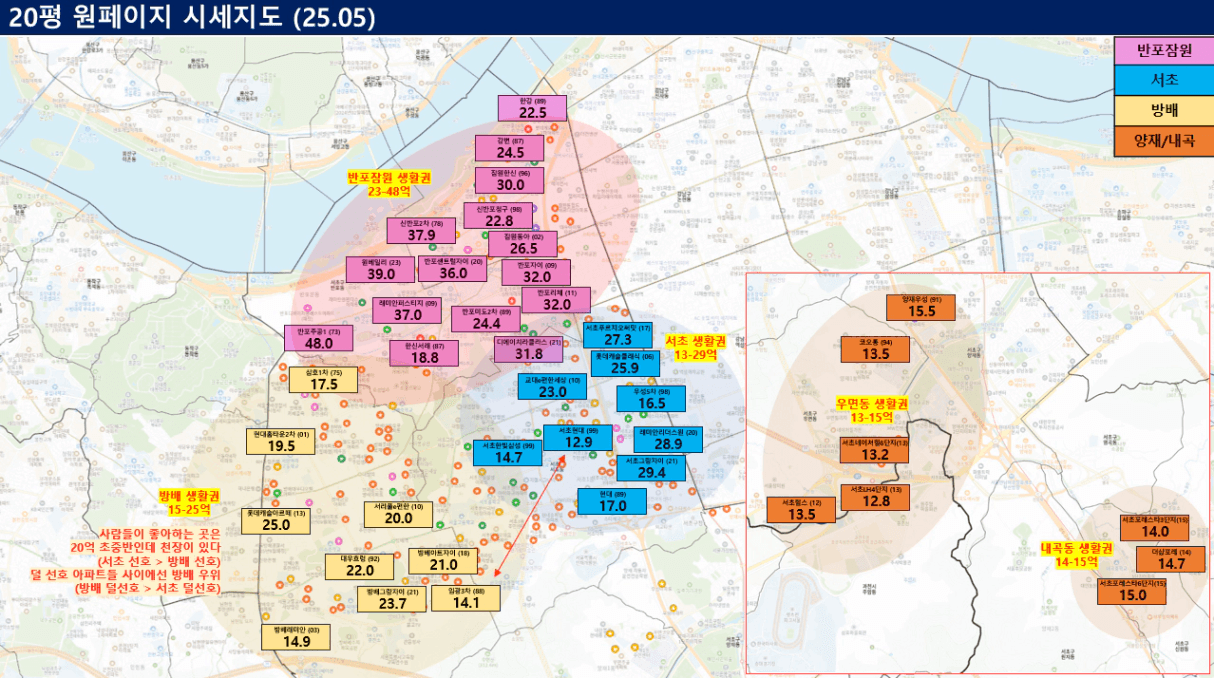
Task: Click the '내곡동 생활권 14-15억' heading
Action: 1076,555
